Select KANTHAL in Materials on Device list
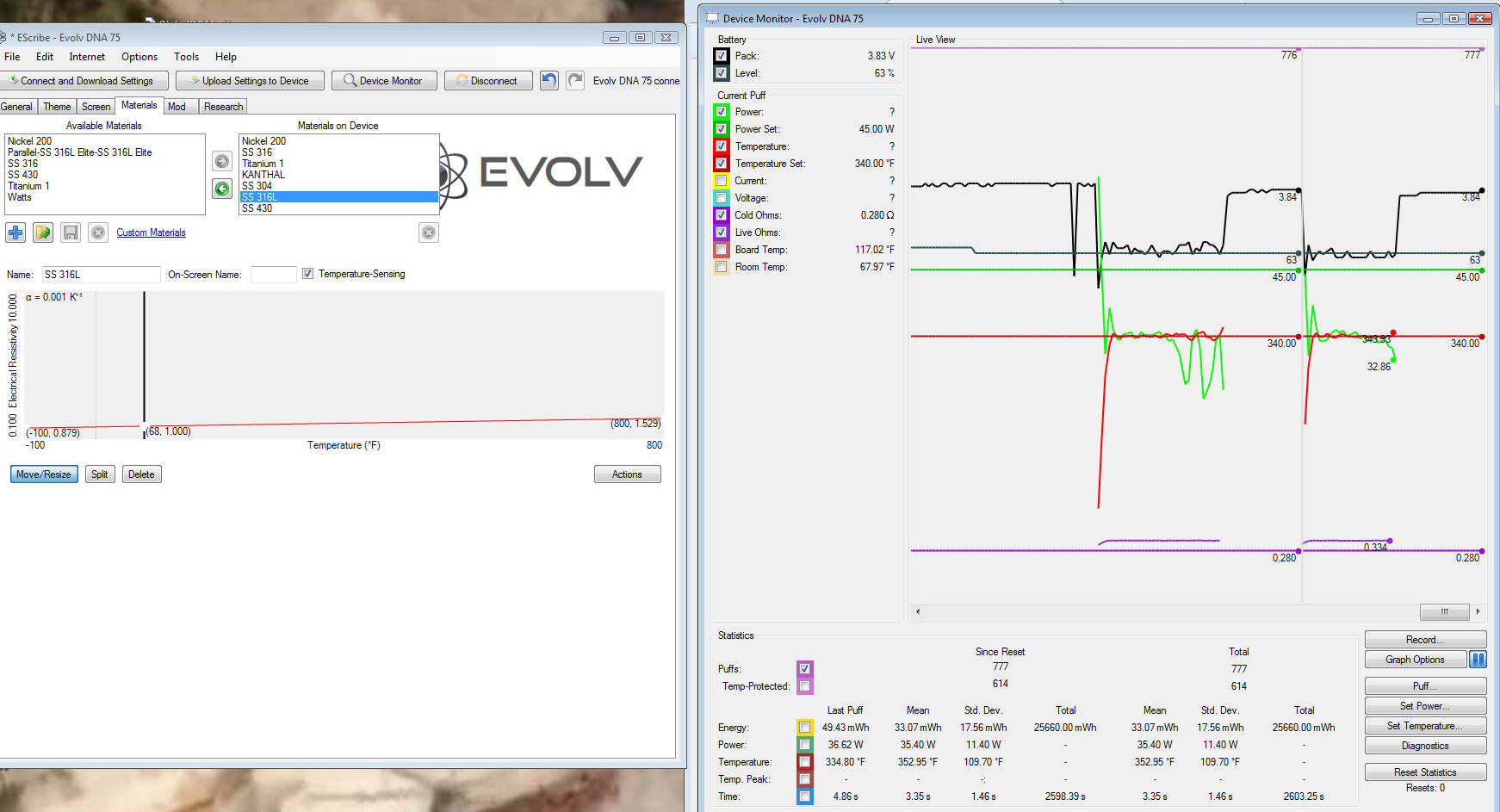 [263, 175]
